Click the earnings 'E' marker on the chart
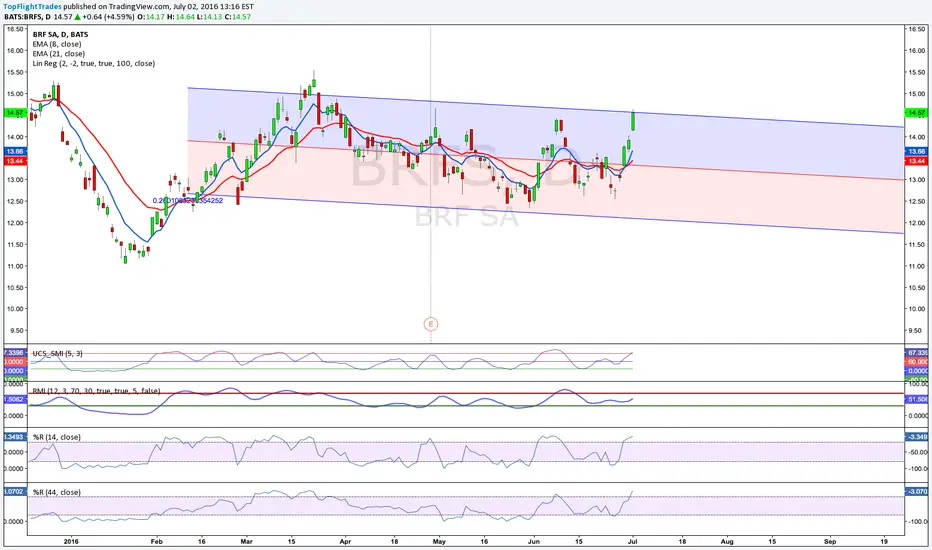Image resolution: width=932 pixels, height=550 pixels. (431, 324)
